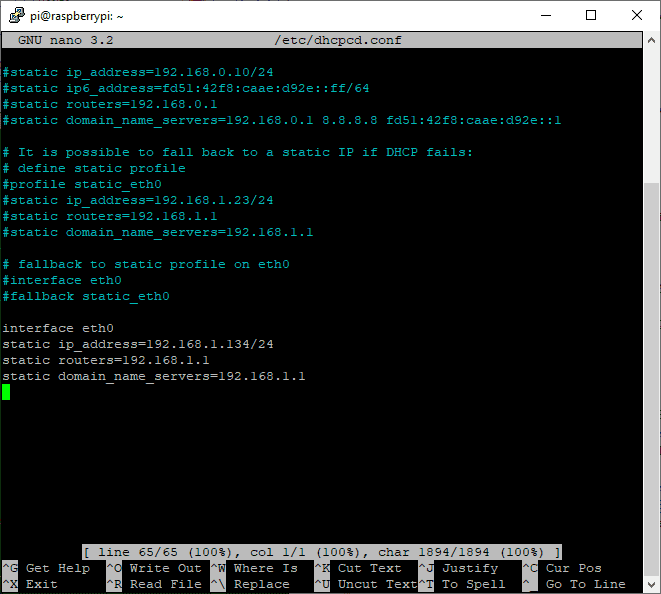Click uncommented 'interface eth0' line

58,328
